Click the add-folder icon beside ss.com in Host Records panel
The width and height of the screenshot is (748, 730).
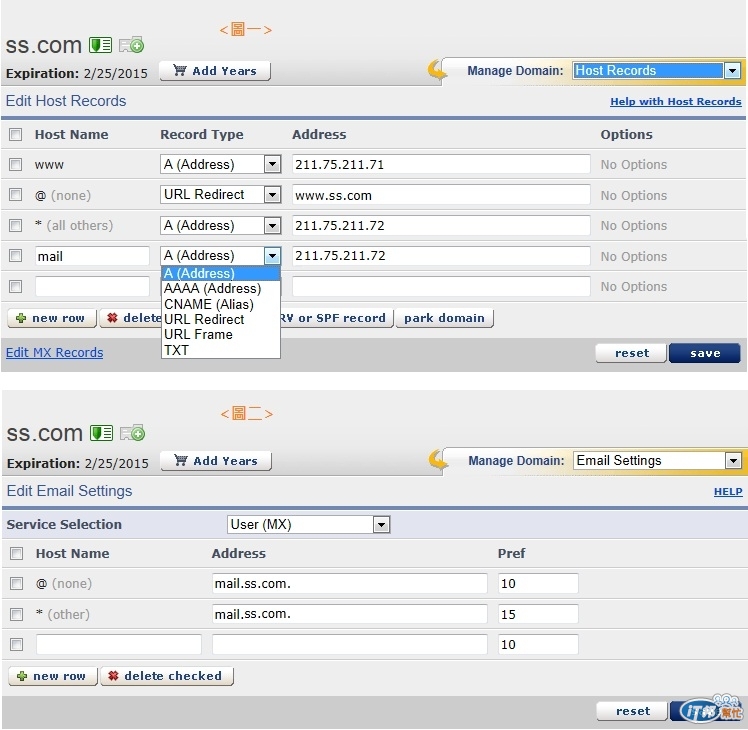click(x=131, y=45)
